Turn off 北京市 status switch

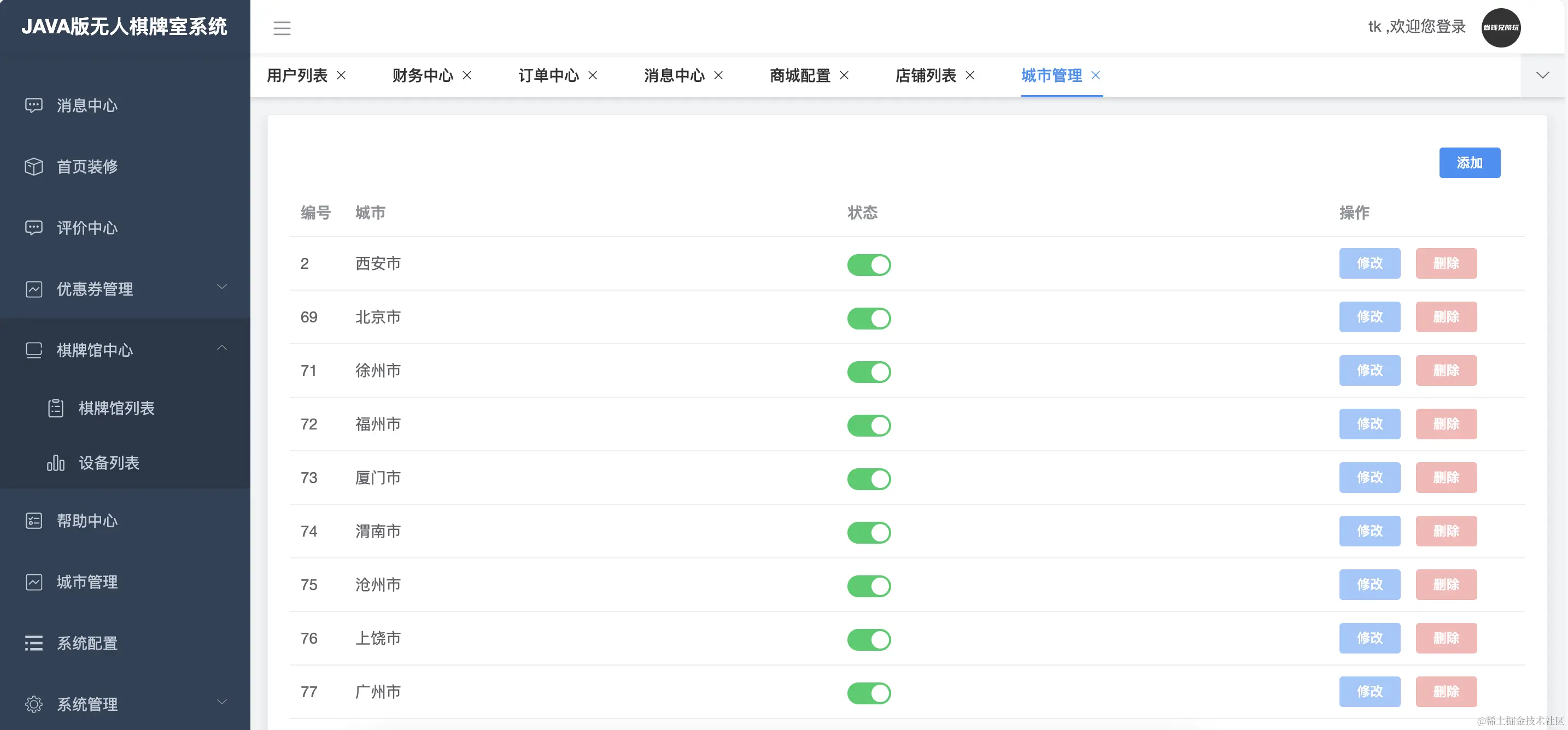[x=869, y=318]
